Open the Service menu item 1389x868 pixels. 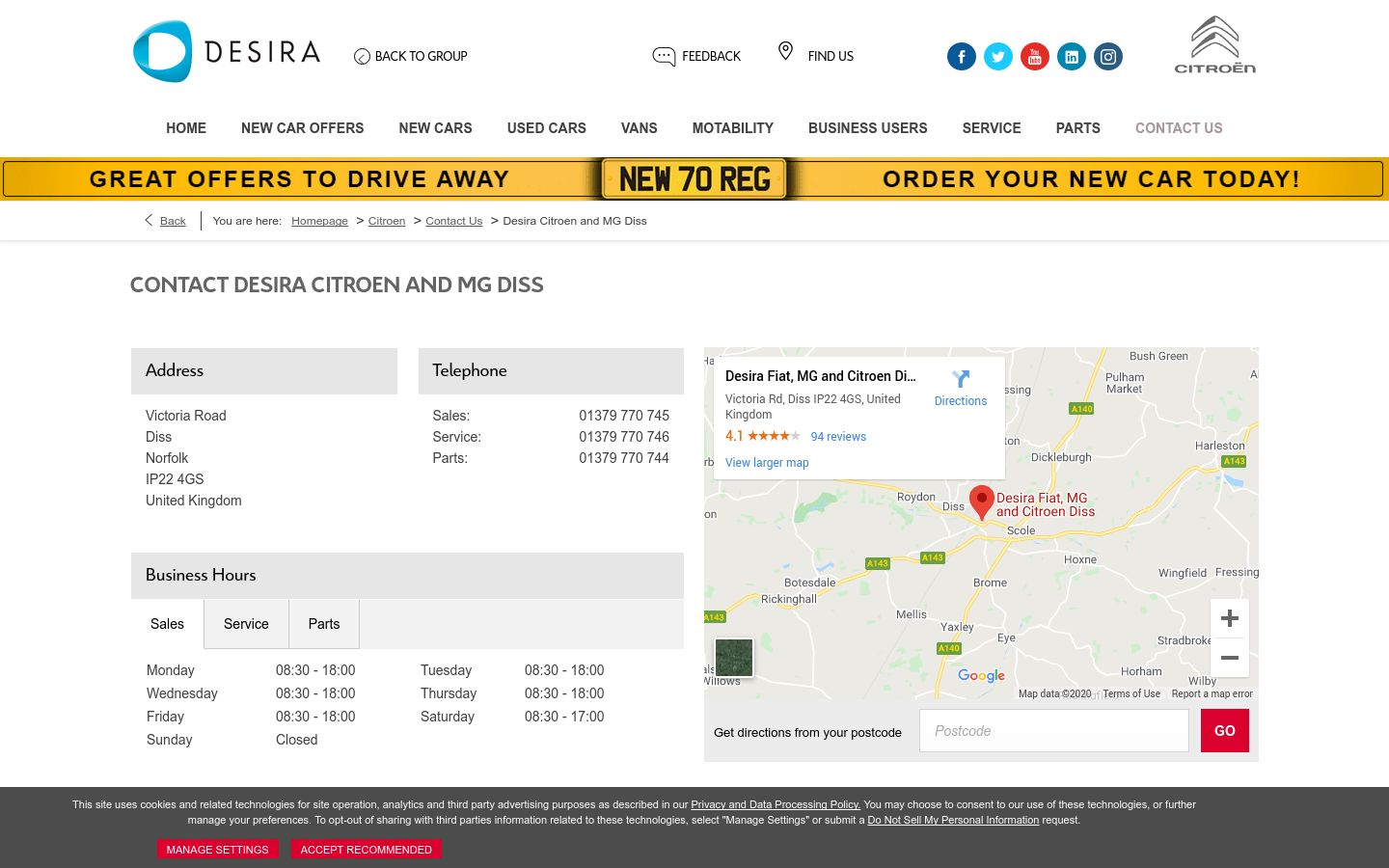992,128
